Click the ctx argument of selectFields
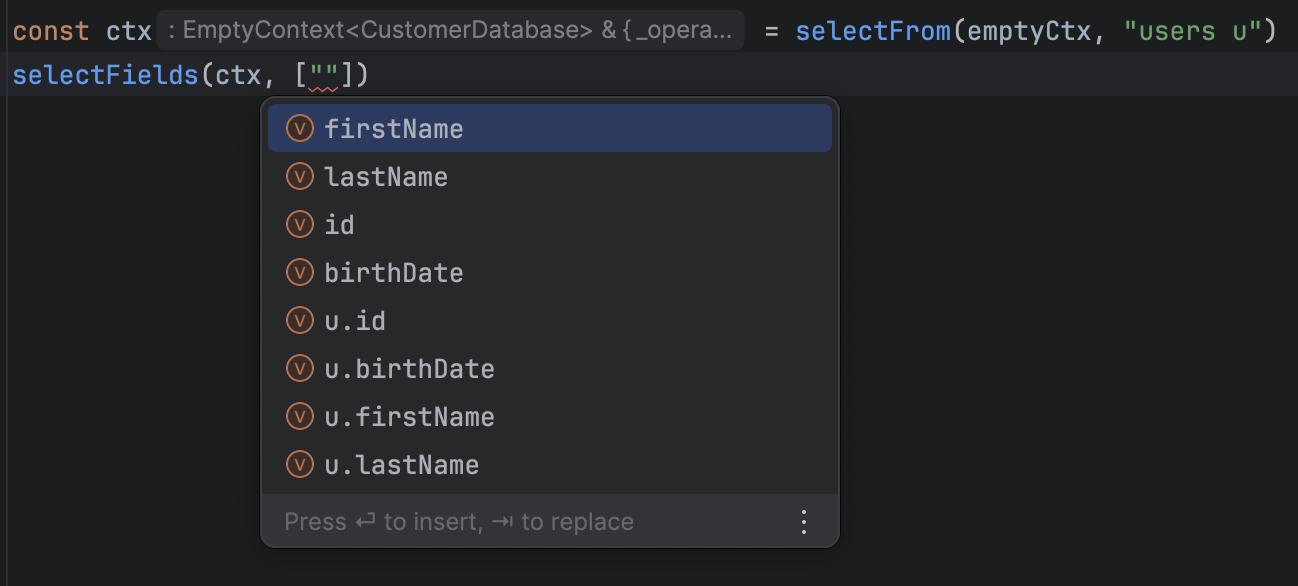 [238, 75]
